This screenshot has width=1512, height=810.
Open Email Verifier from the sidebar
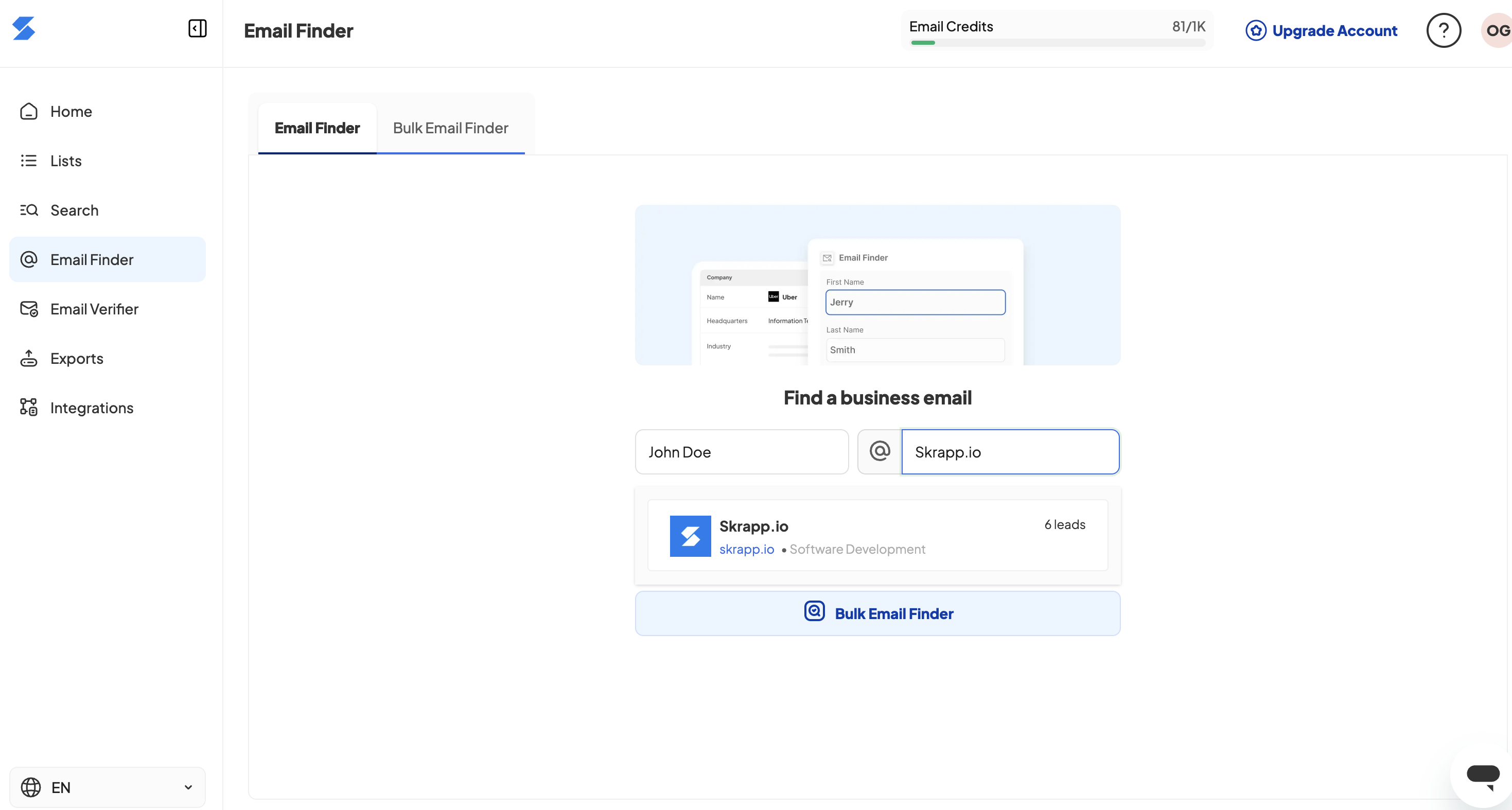(x=108, y=309)
